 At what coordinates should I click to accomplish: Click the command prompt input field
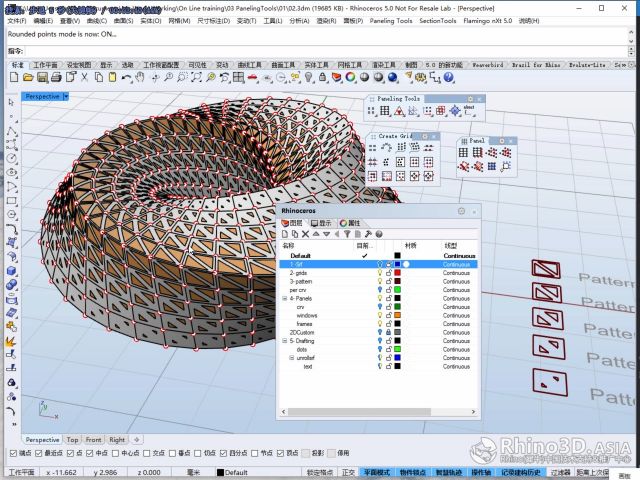click(x=326, y=51)
